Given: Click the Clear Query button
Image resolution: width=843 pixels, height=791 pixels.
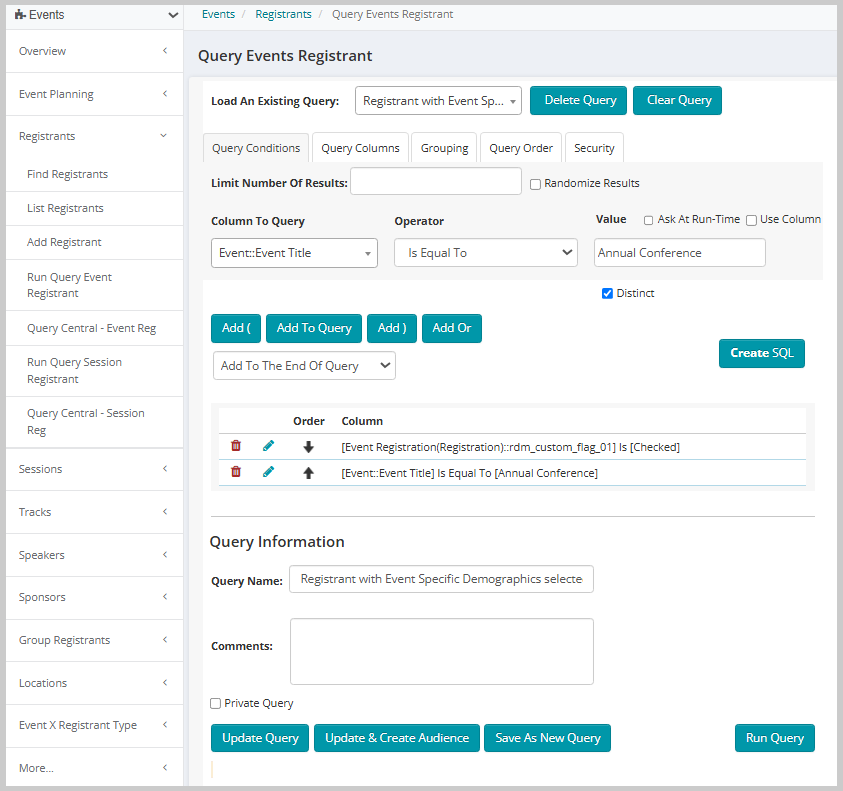Looking at the screenshot, I should coord(677,101).
